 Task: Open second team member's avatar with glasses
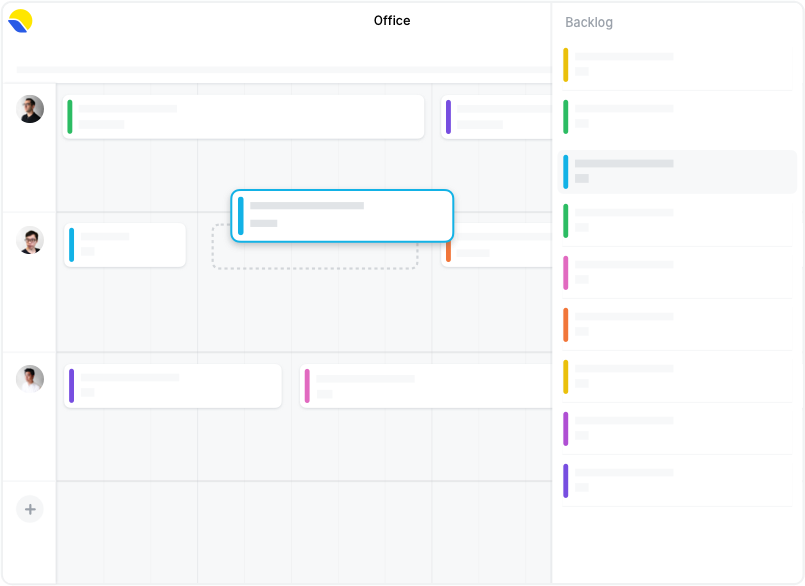coord(30,240)
